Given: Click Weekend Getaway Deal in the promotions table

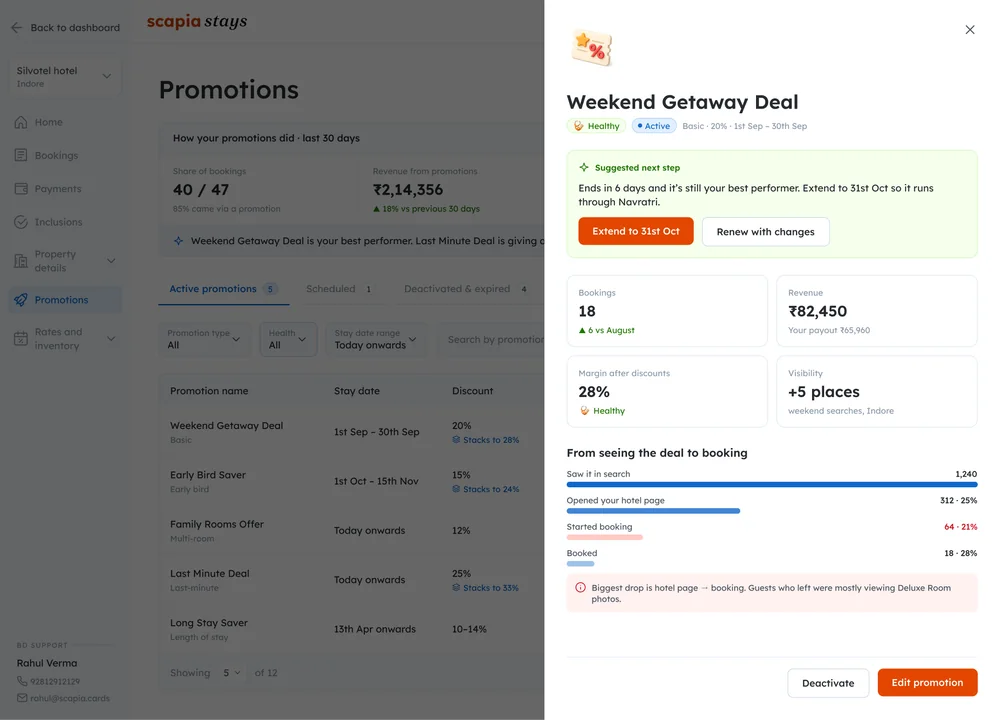Looking at the screenshot, I should (226, 425).
